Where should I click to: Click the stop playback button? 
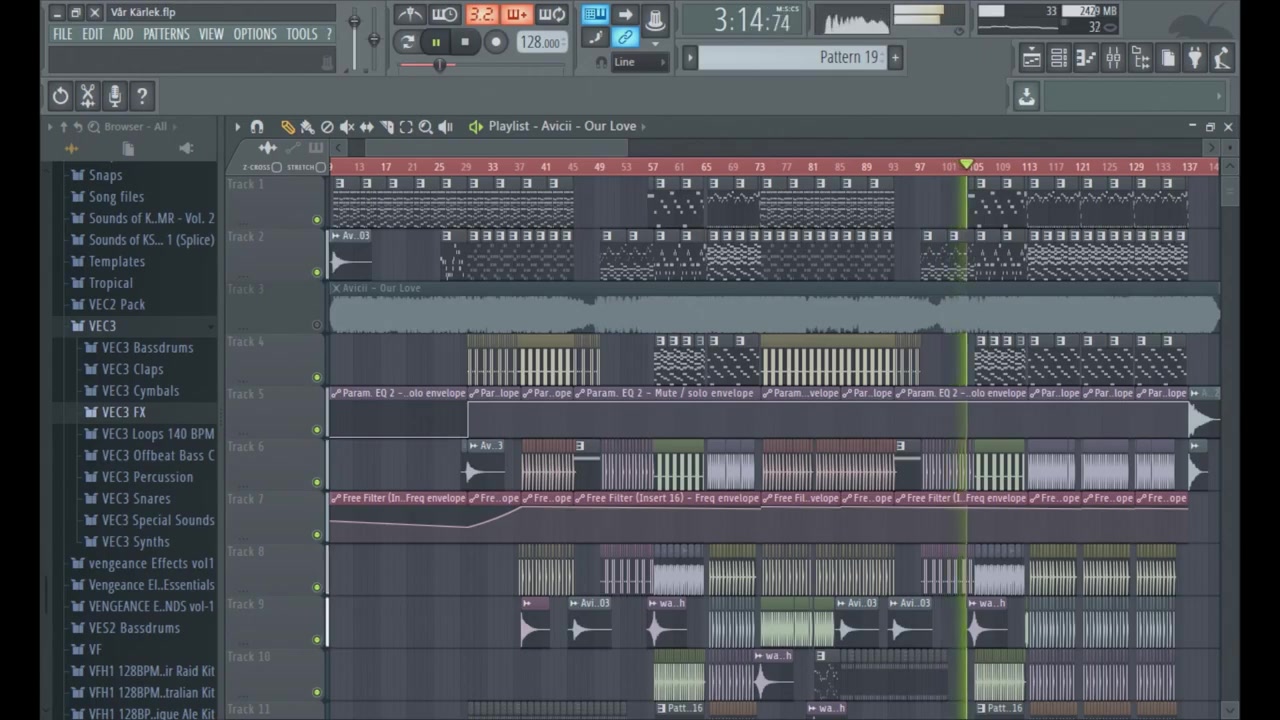[x=465, y=42]
